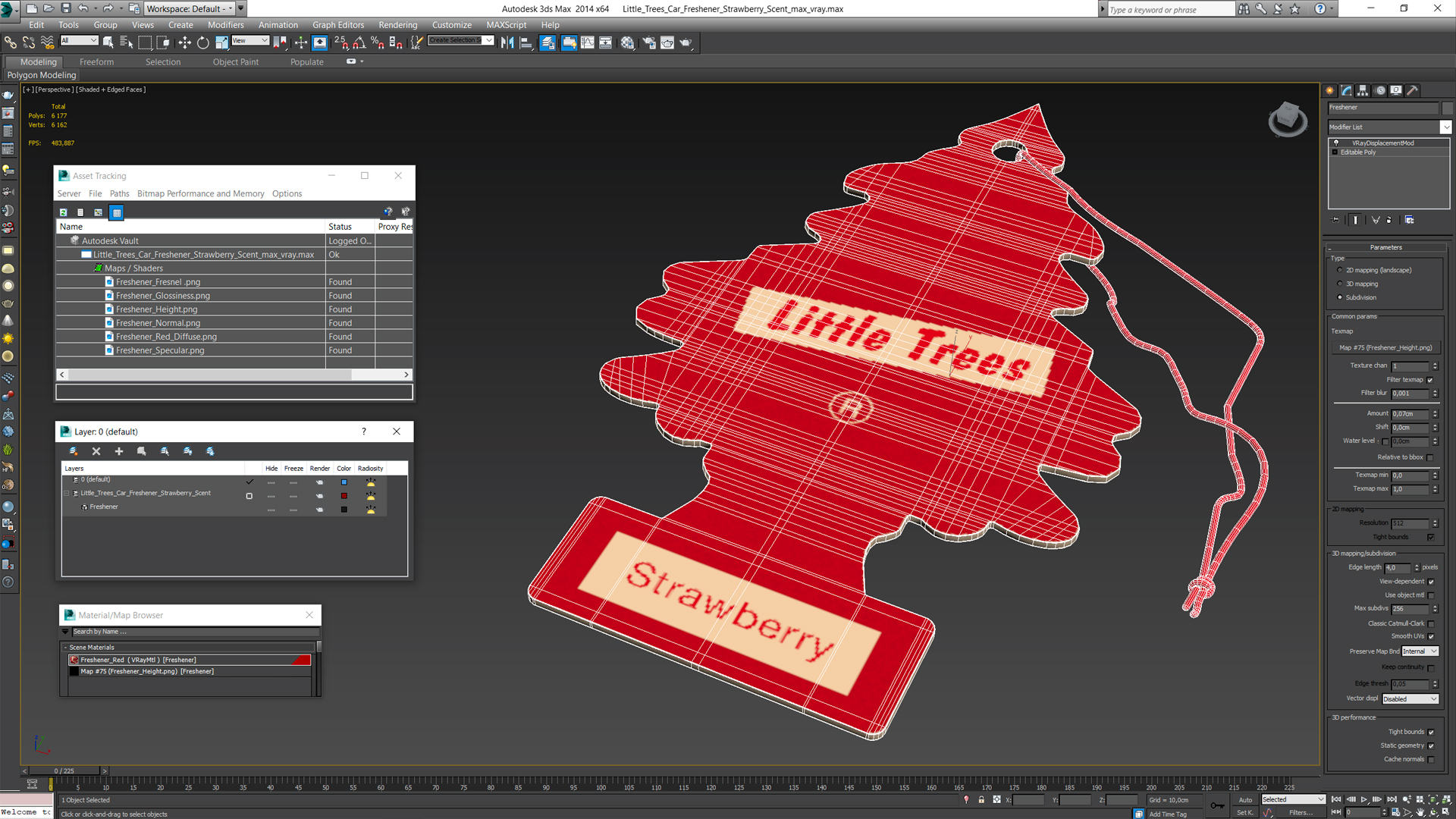This screenshot has width=1456, height=819.
Task: Click the Render Production teapot icon
Action: click(x=686, y=42)
